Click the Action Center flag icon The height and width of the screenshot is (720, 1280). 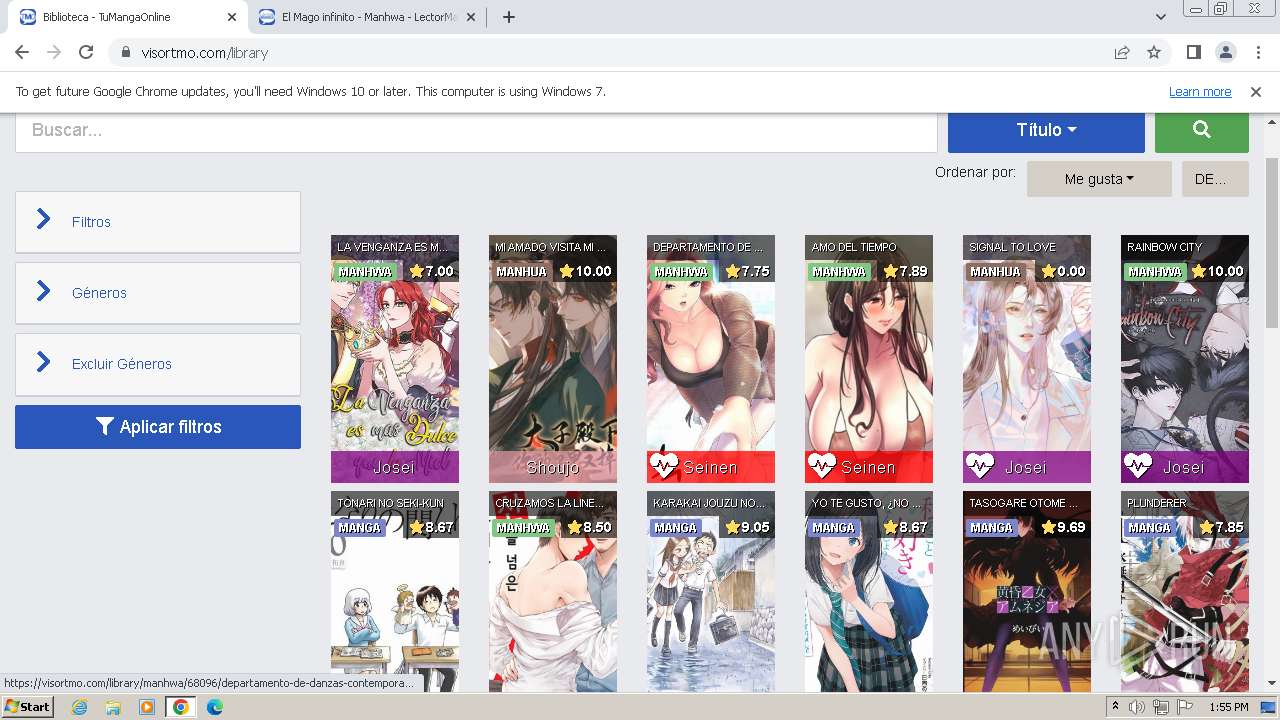[x=1185, y=707]
